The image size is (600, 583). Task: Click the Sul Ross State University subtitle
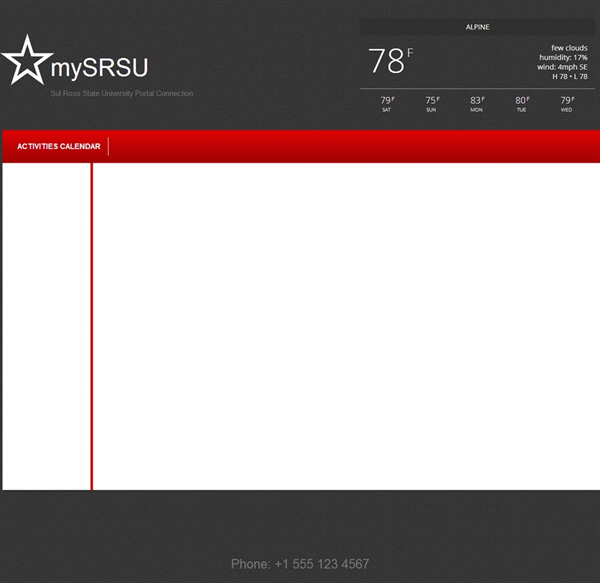tap(122, 94)
